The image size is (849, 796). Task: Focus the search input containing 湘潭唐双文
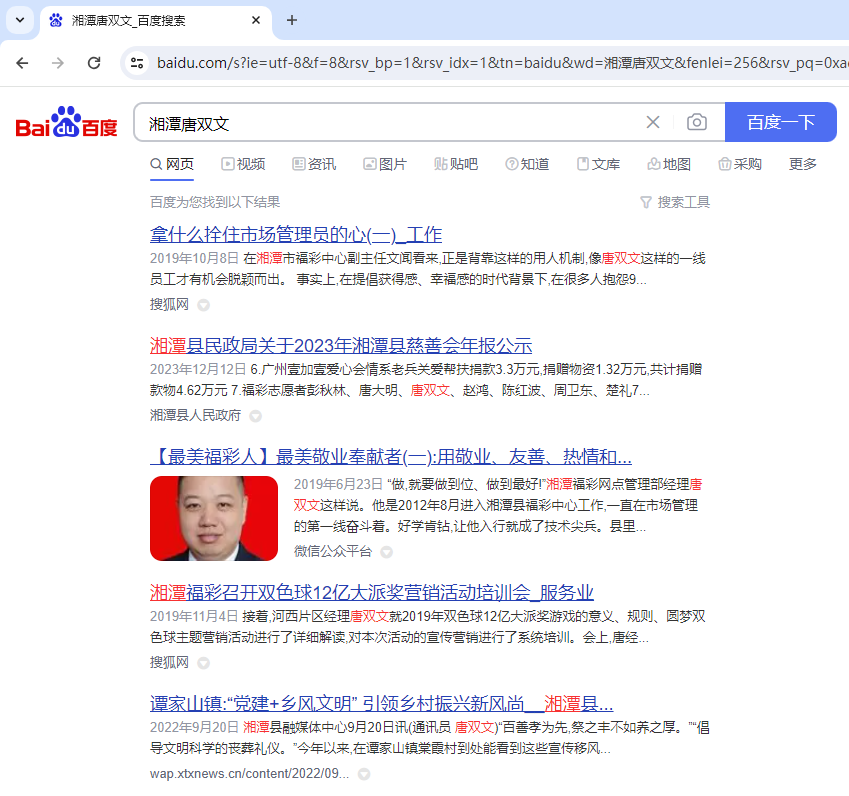390,123
